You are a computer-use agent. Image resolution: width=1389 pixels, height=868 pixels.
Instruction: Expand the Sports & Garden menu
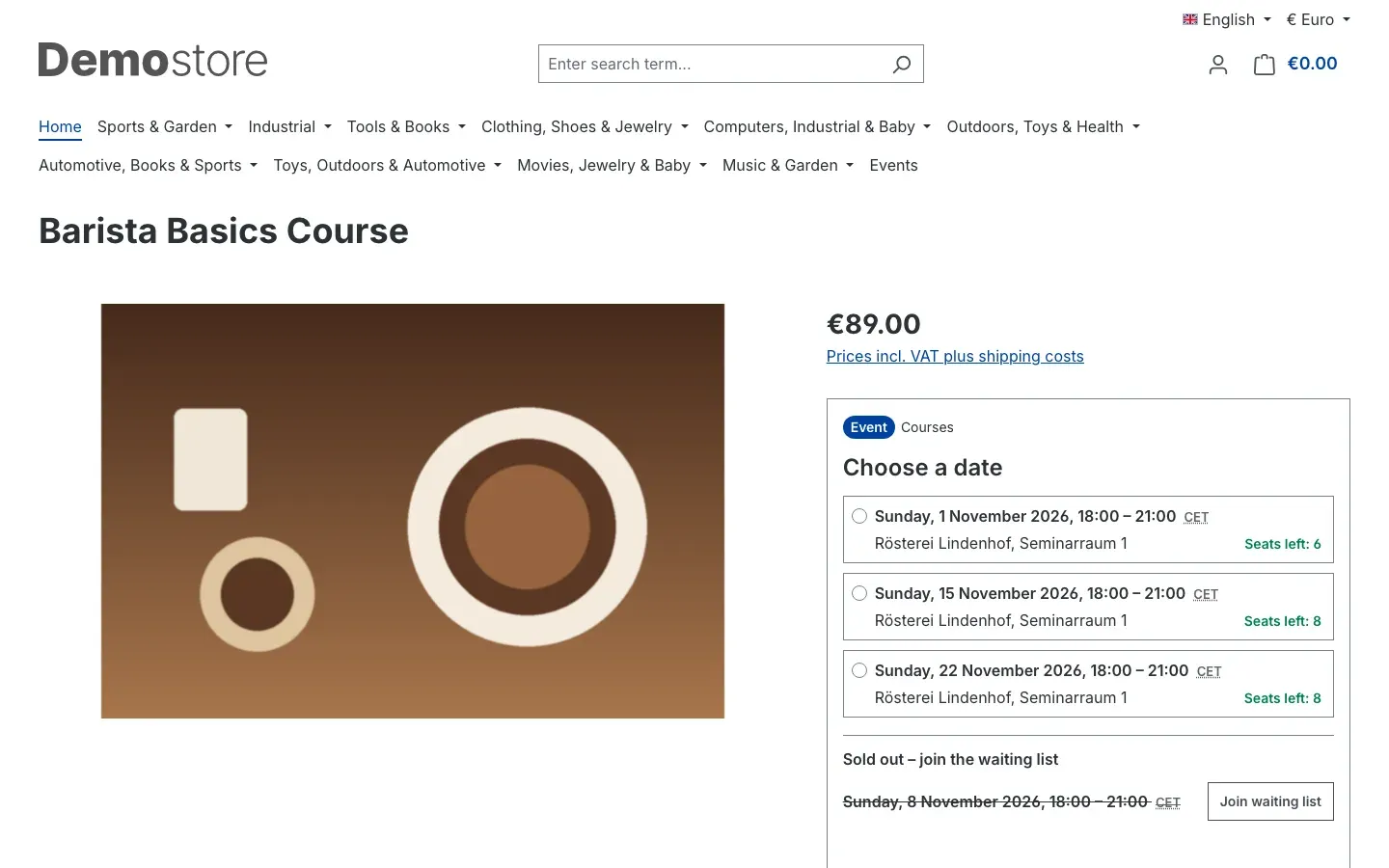tap(165, 126)
